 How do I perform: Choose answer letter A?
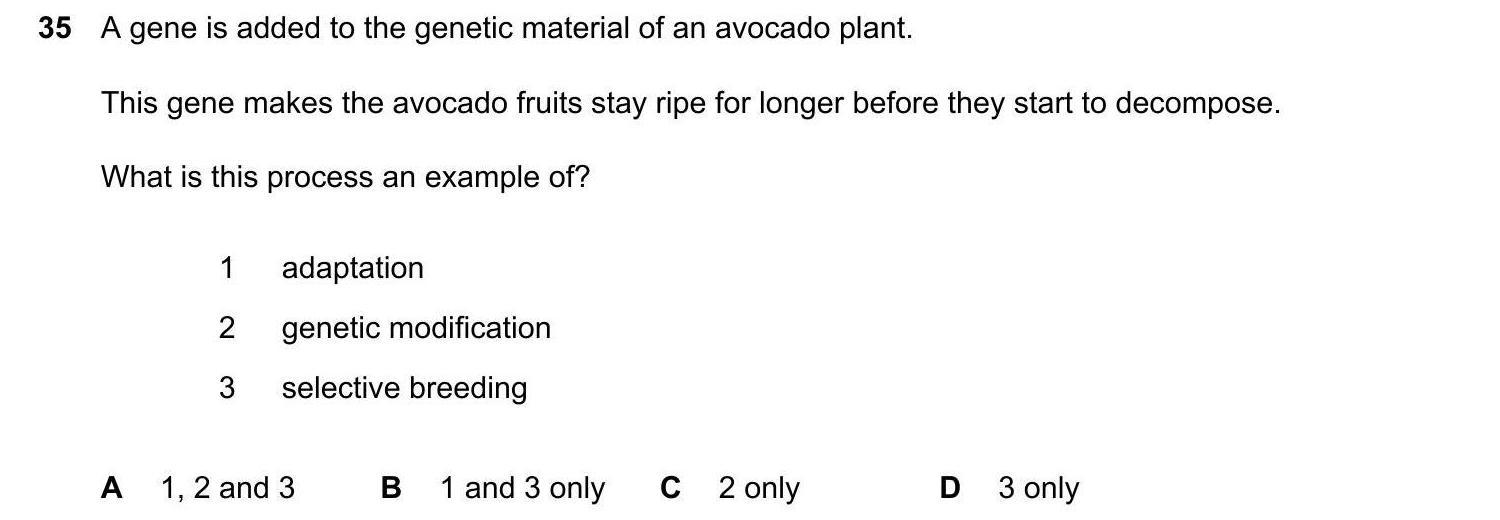tap(112, 488)
